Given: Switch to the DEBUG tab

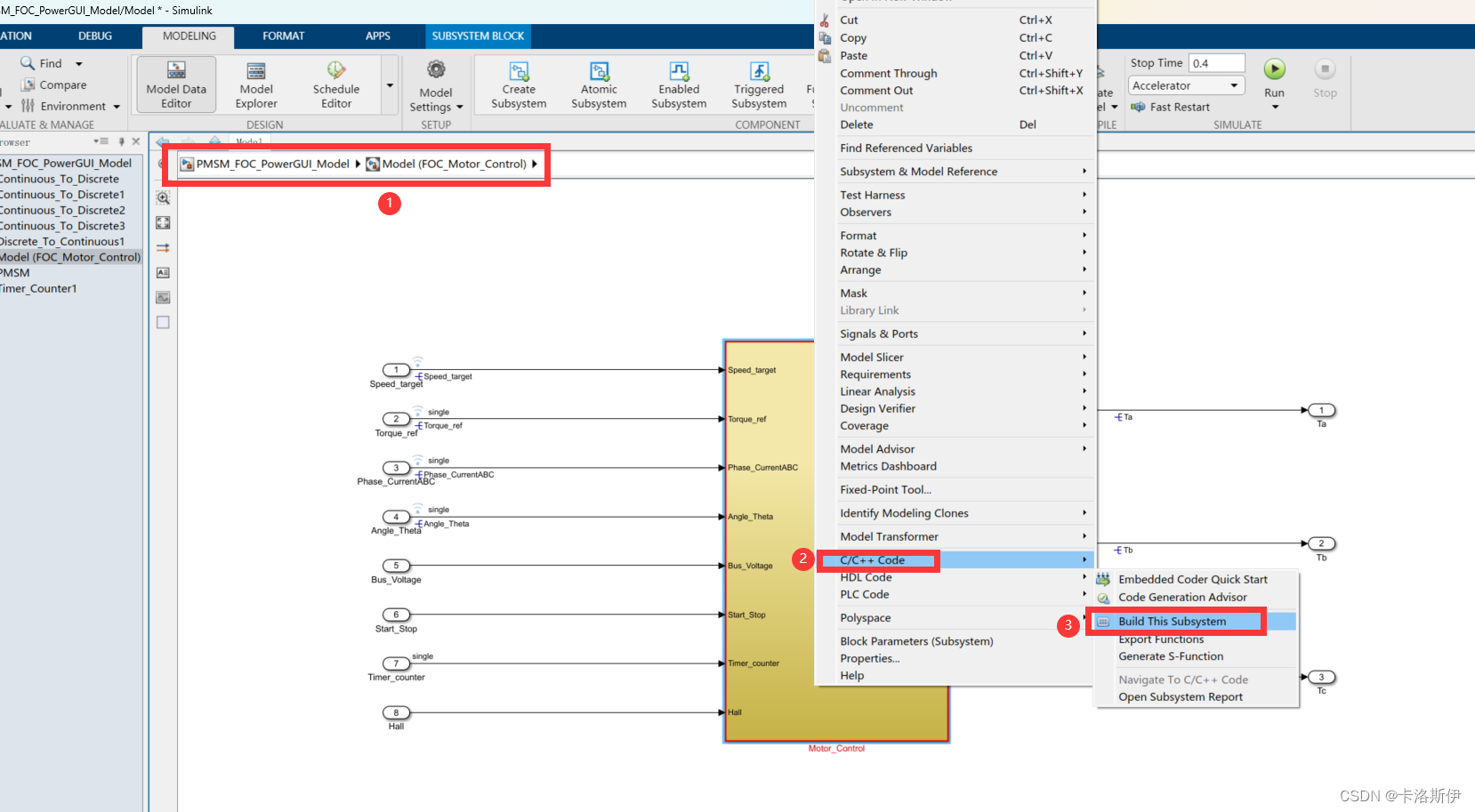Looking at the screenshot, I should coord(95,36).
